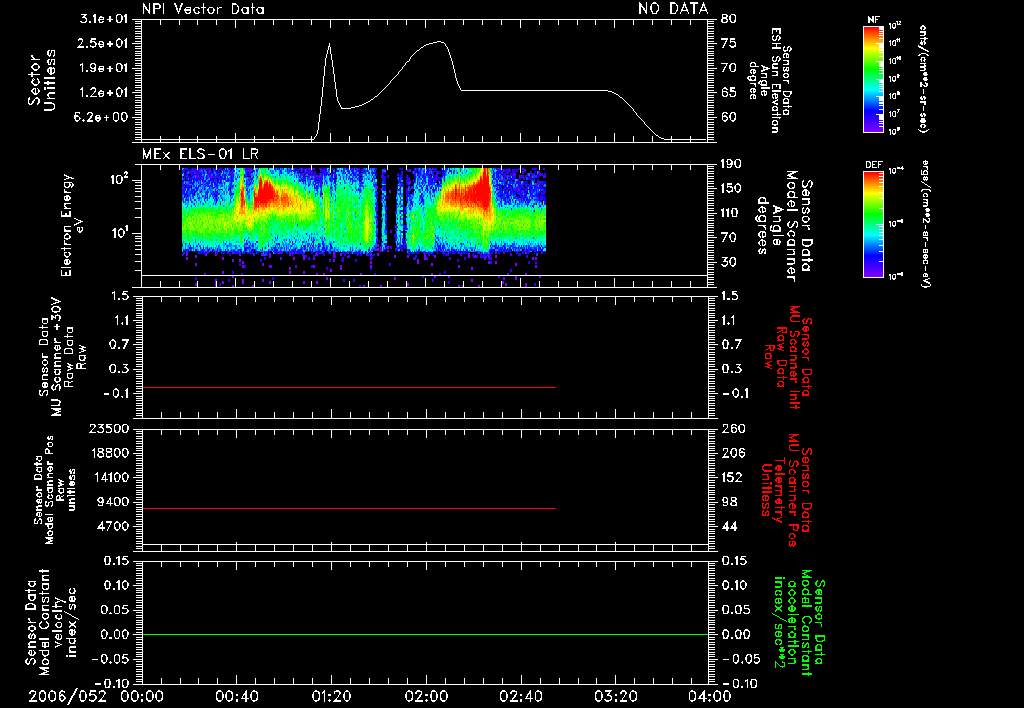The height and width of the screenshot is (708, 1024).
Task: Click the 'Electron Energy eV' axis label
Action: click(71, 225)
